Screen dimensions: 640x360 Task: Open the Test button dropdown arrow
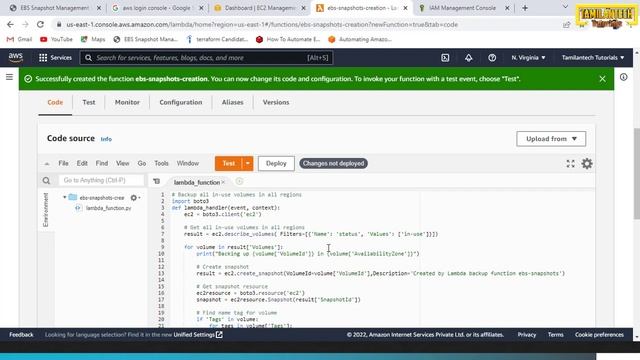point(248,163)
